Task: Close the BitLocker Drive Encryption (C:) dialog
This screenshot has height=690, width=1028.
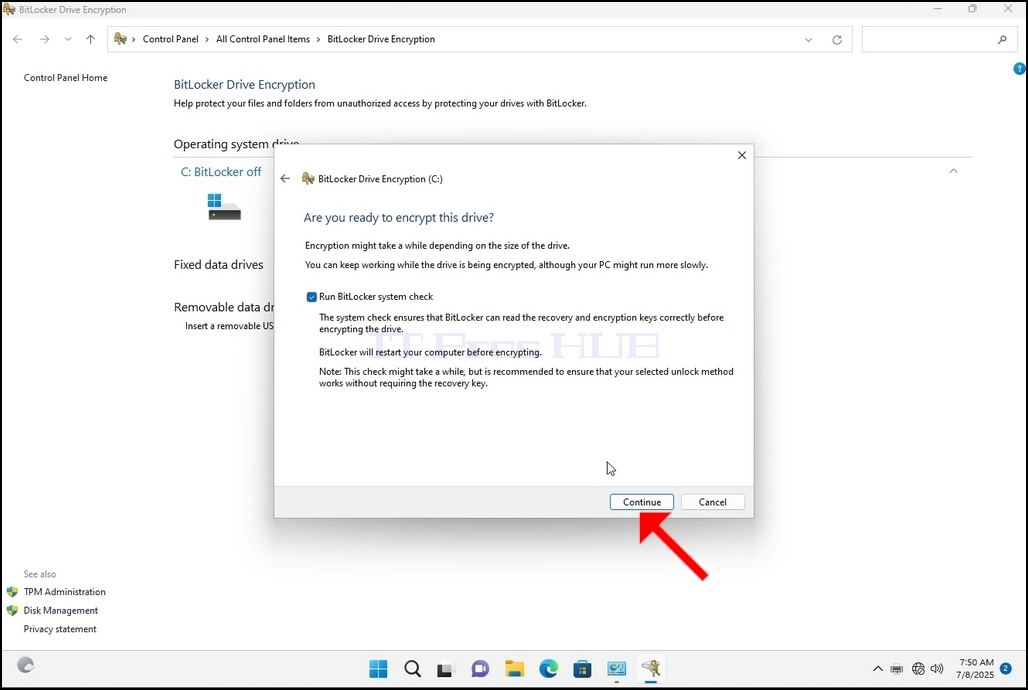Action: (x=741, y=155)
